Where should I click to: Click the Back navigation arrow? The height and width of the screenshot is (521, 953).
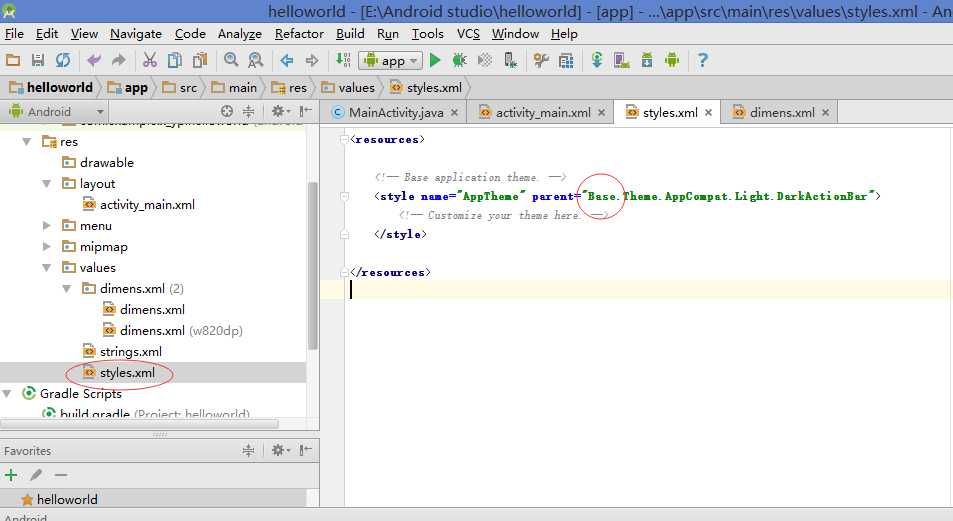[x=286, y=60]
